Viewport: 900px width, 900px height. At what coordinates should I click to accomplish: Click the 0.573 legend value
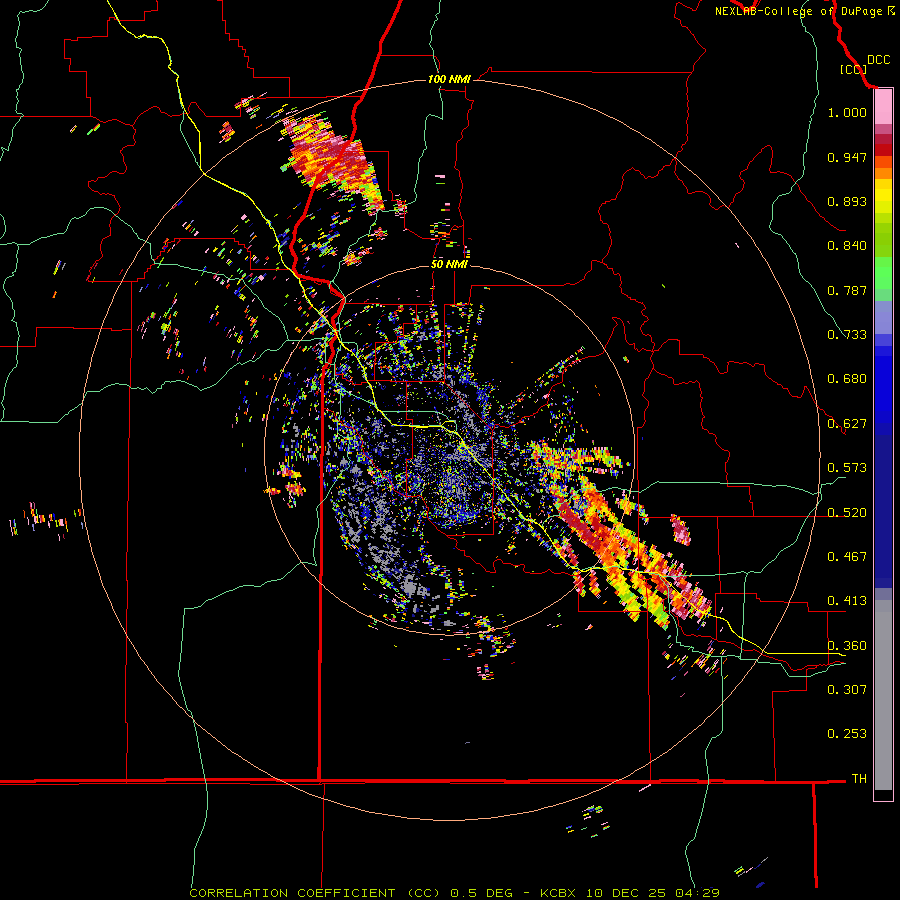[x=847, y=468]
